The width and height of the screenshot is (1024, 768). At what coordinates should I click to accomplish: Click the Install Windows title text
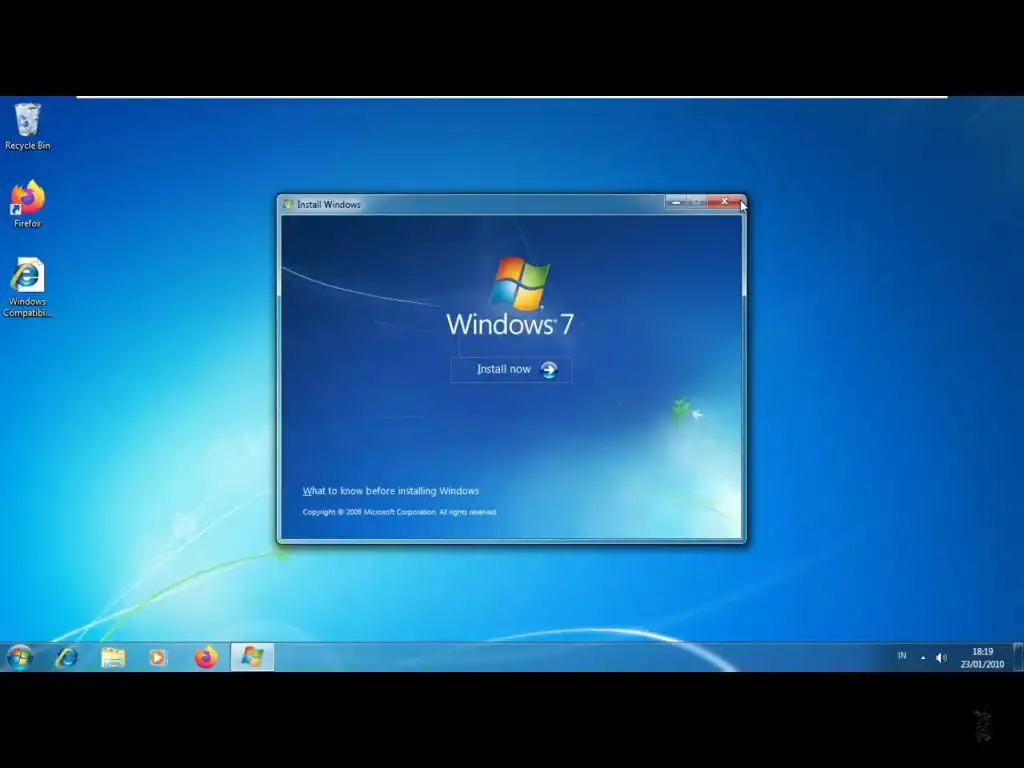coord(328,204)
